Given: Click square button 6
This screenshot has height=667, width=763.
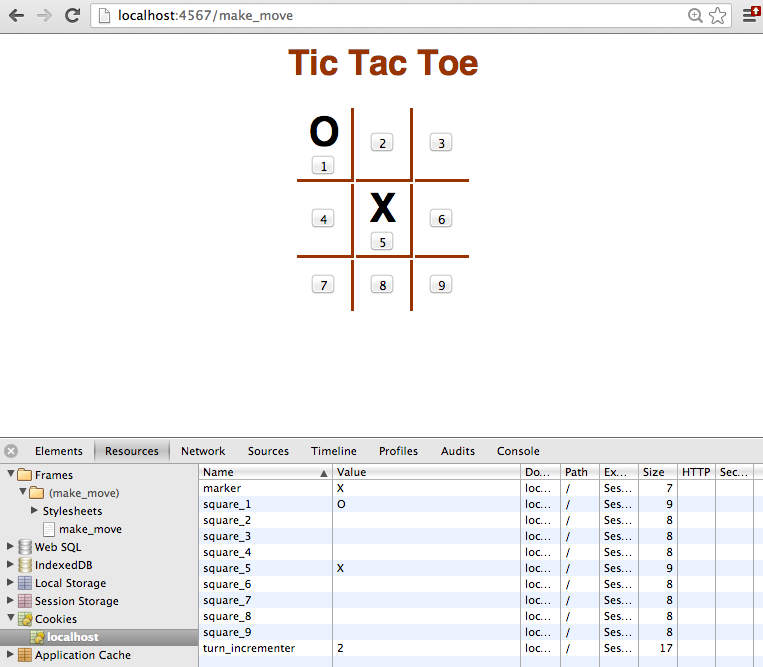Looking at the screenshot, I should pos(441,218).
